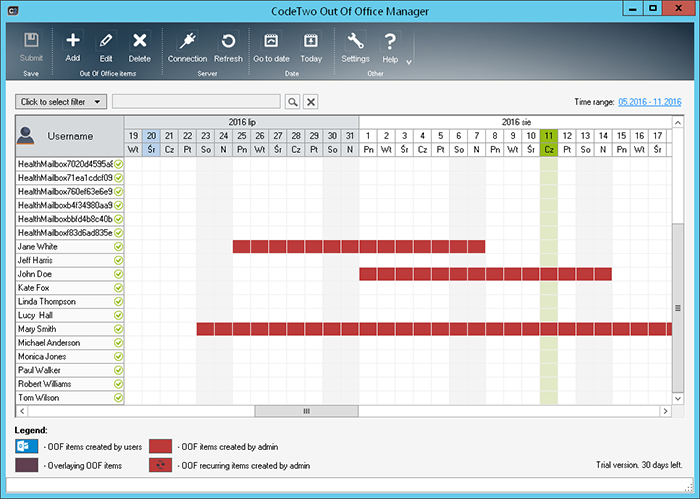
Task: Click the 2016 sie month header
Action: [516, 122]
